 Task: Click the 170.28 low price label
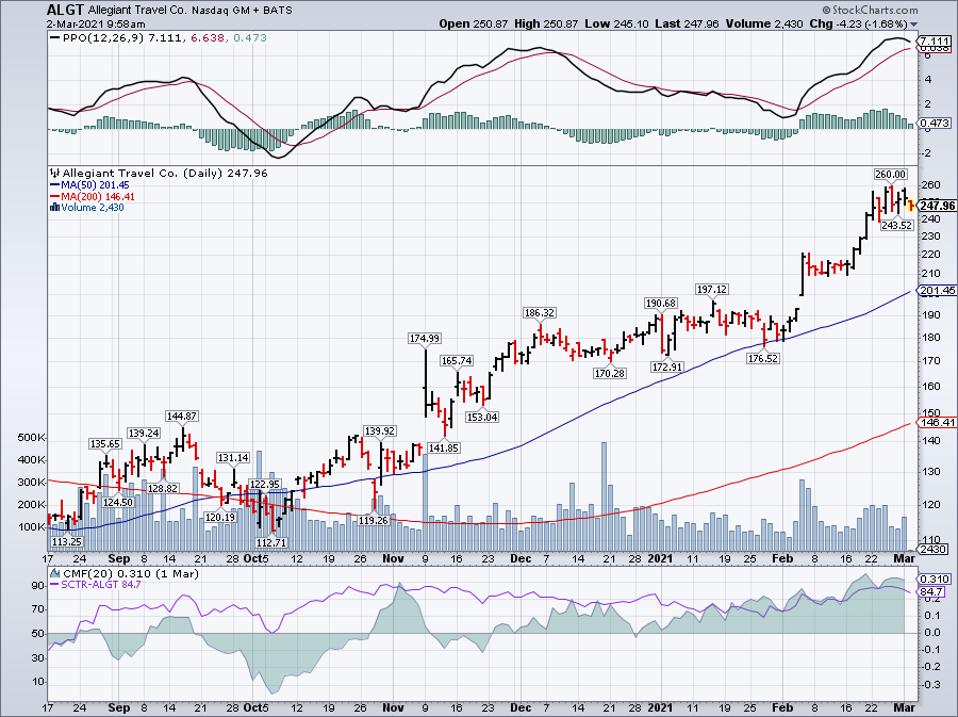click(610, 373)
